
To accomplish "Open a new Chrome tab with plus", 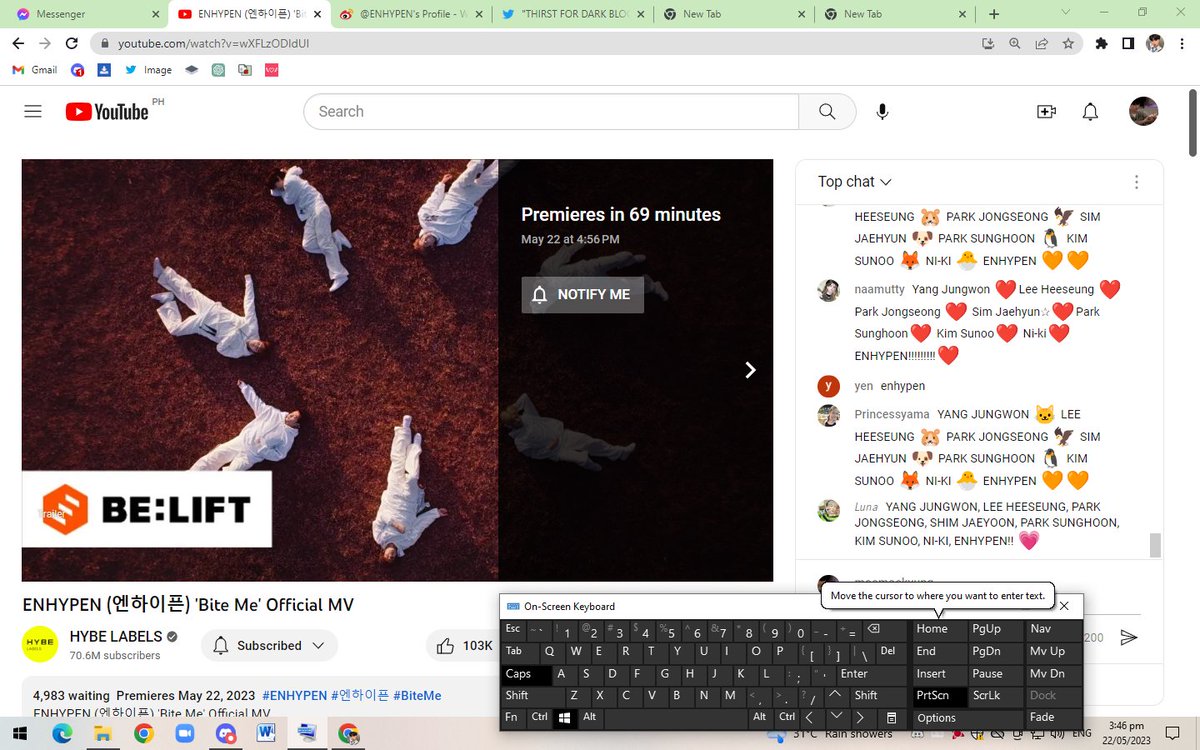I will pos(994,14).
